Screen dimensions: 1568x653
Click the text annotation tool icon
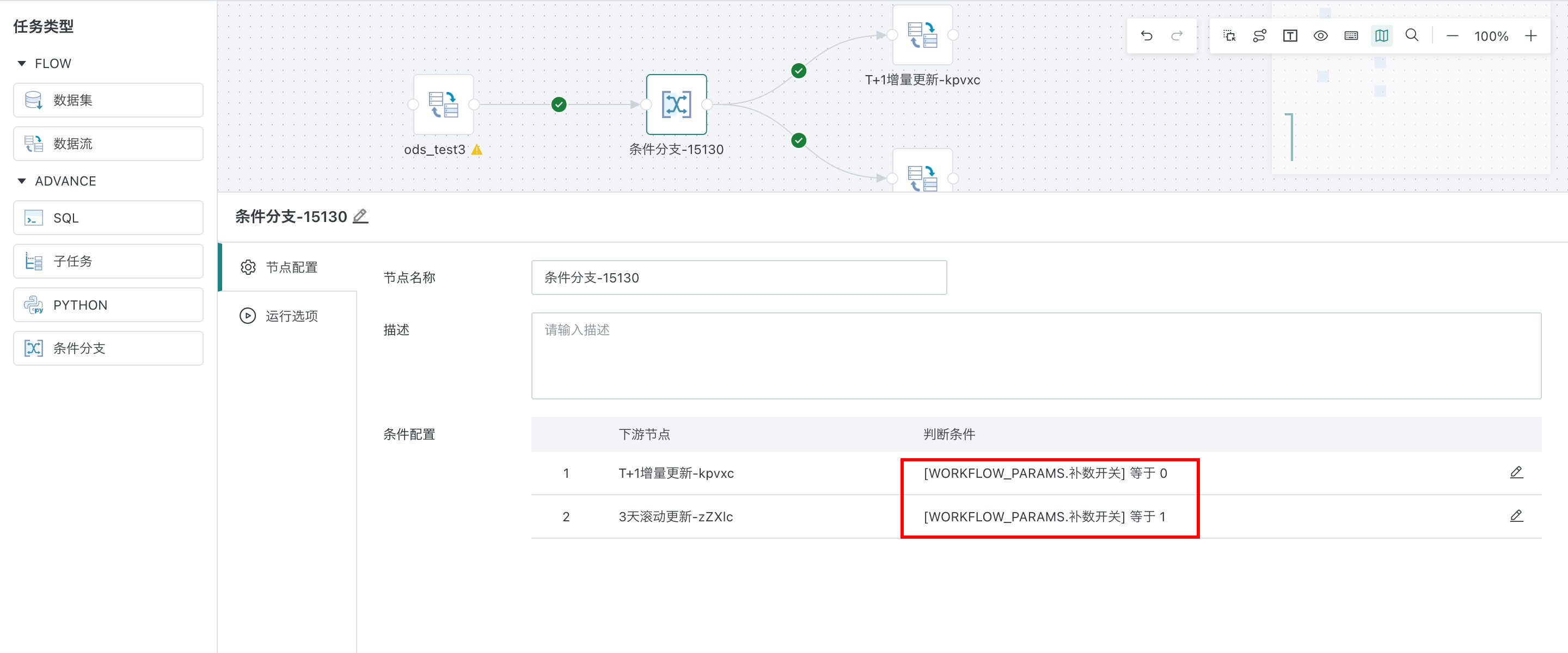click(x=1290, y=36)
